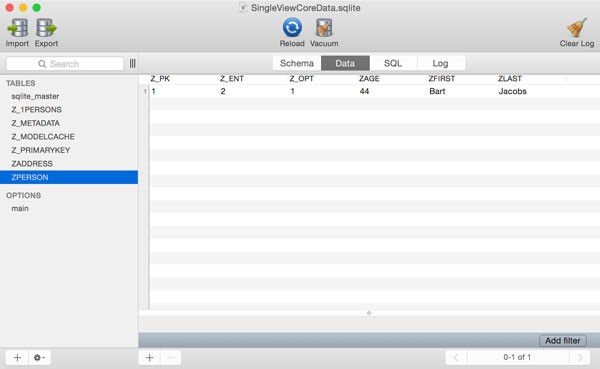
Task: Reload the database with the Reload icon
Action: pyautogui.click(x=292, y=28)
